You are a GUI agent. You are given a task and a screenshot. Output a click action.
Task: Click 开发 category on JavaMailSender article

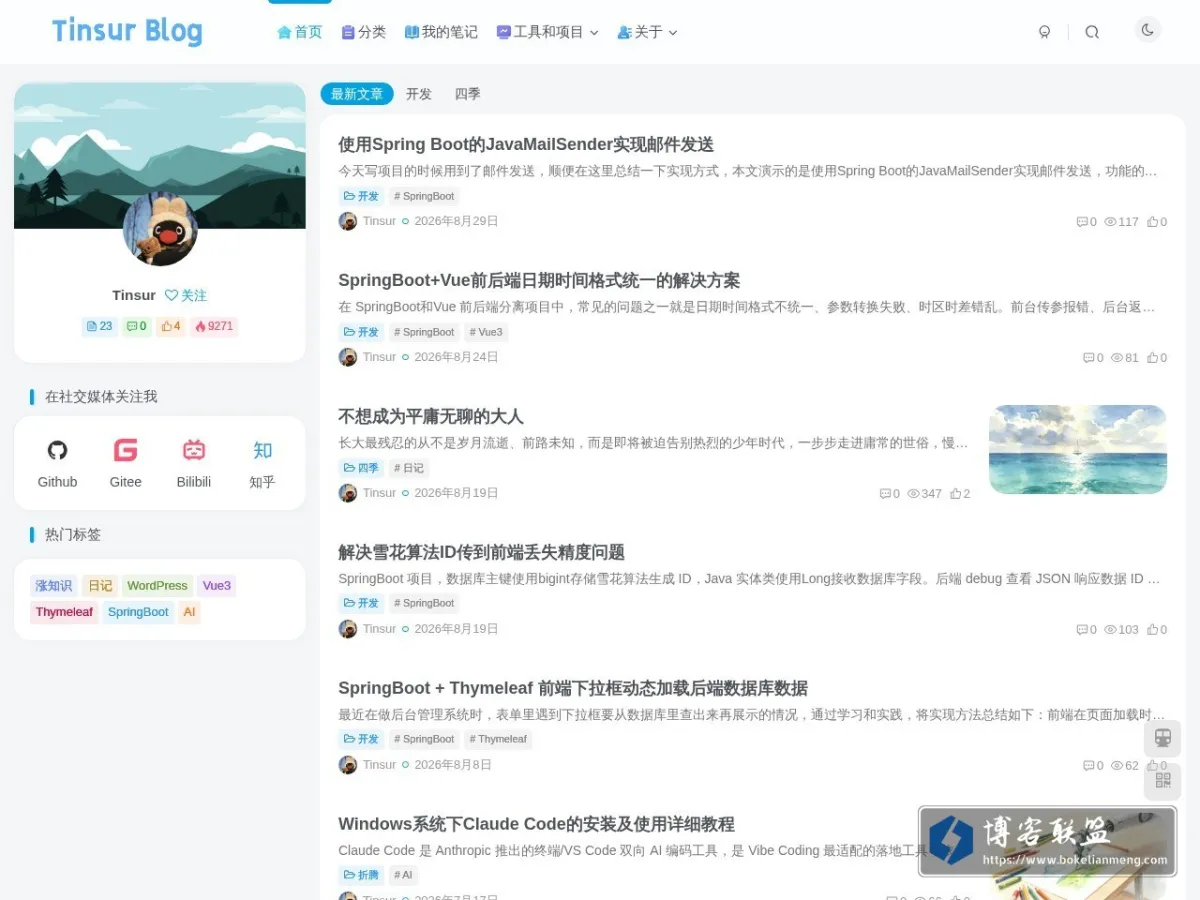[361, 196]
